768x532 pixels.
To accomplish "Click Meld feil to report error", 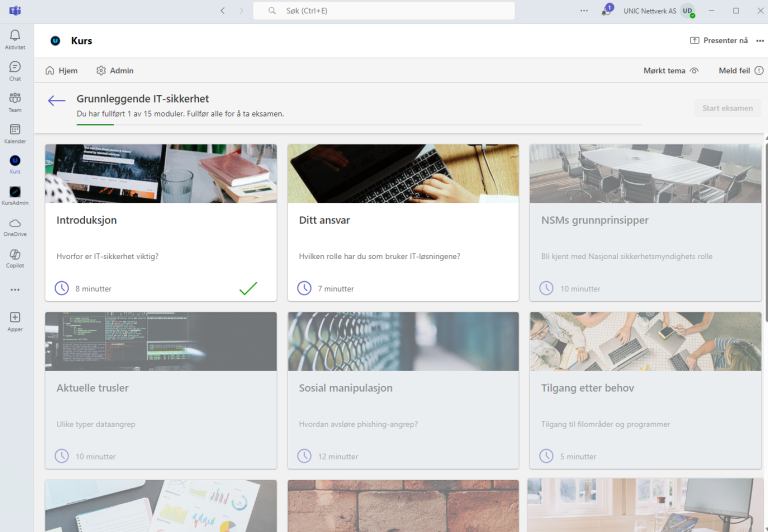I will coord(741,71).
